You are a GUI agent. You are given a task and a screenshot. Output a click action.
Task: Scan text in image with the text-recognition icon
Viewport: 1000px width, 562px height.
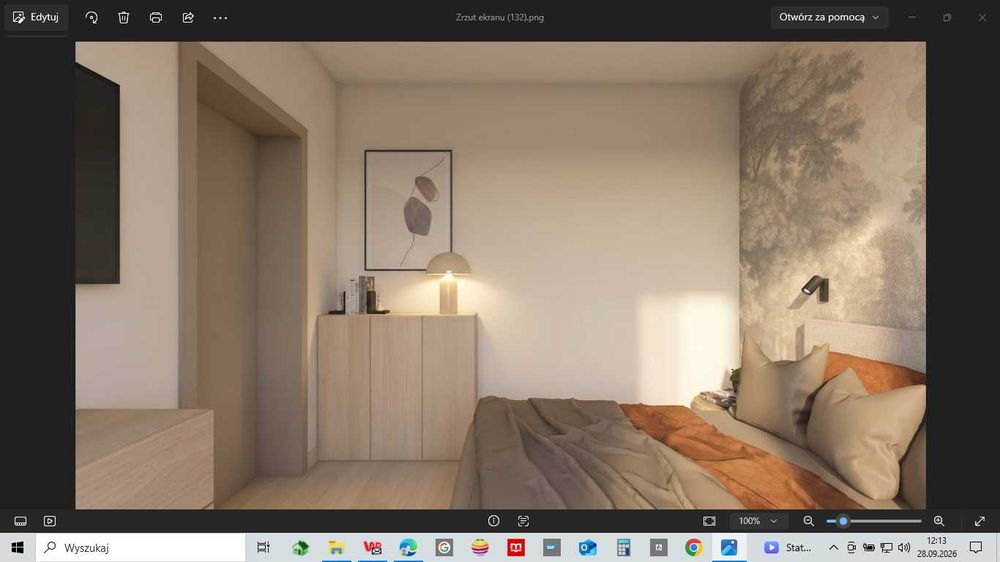coord(524,521)
